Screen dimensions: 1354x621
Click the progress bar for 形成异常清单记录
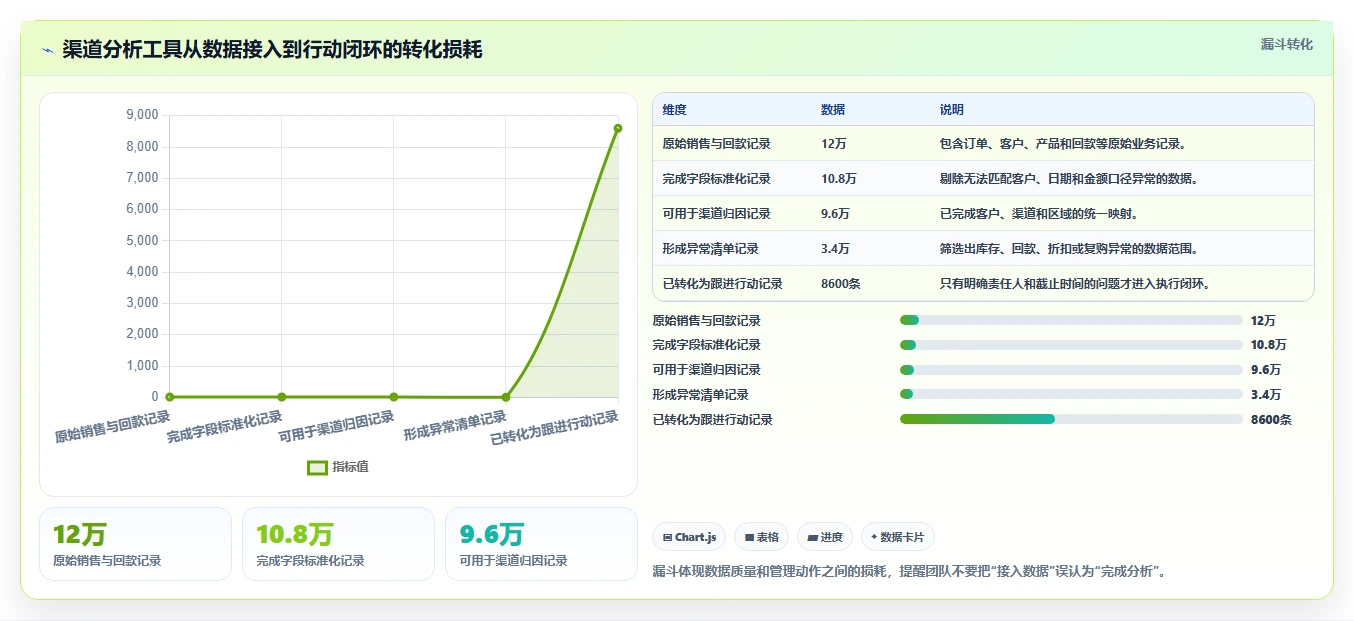[x=1071, y=395]
